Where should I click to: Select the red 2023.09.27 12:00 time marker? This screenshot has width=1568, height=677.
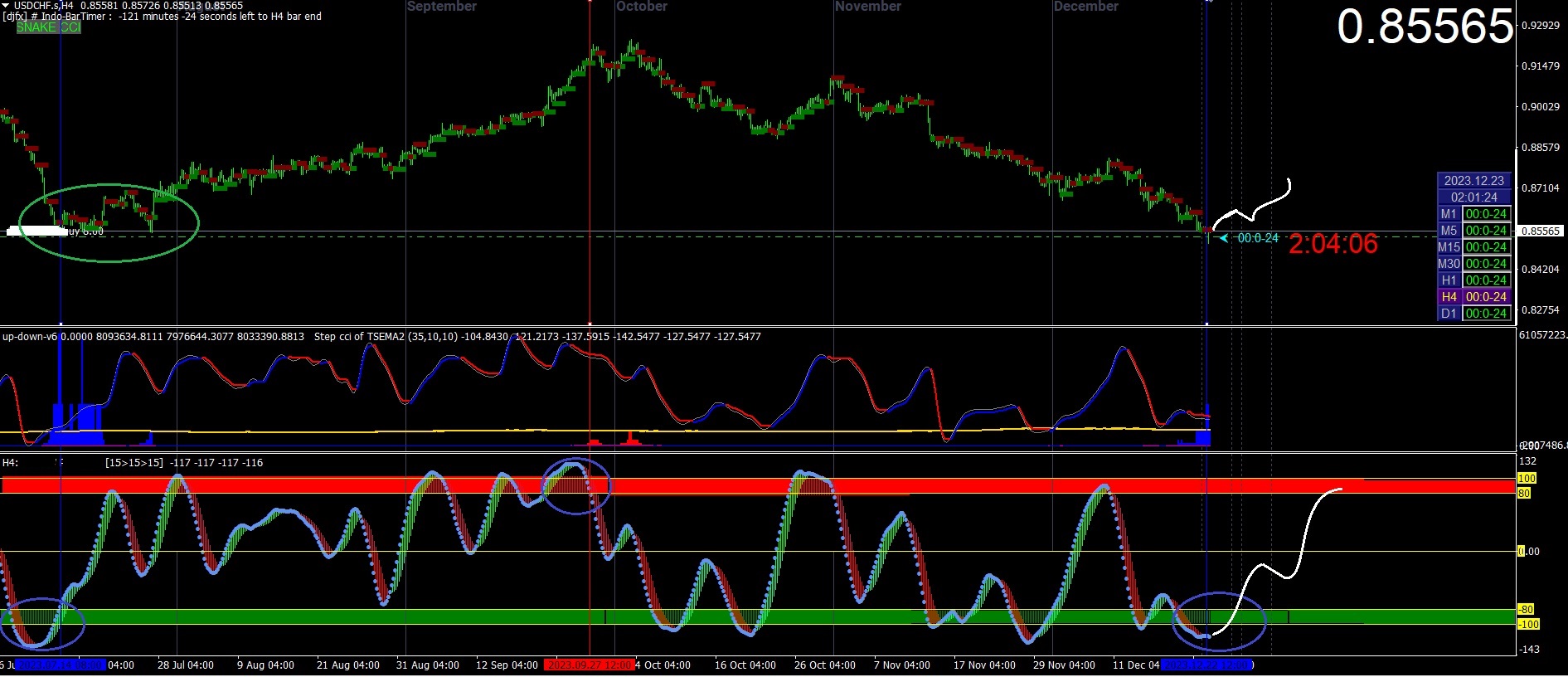coord(590,665)
